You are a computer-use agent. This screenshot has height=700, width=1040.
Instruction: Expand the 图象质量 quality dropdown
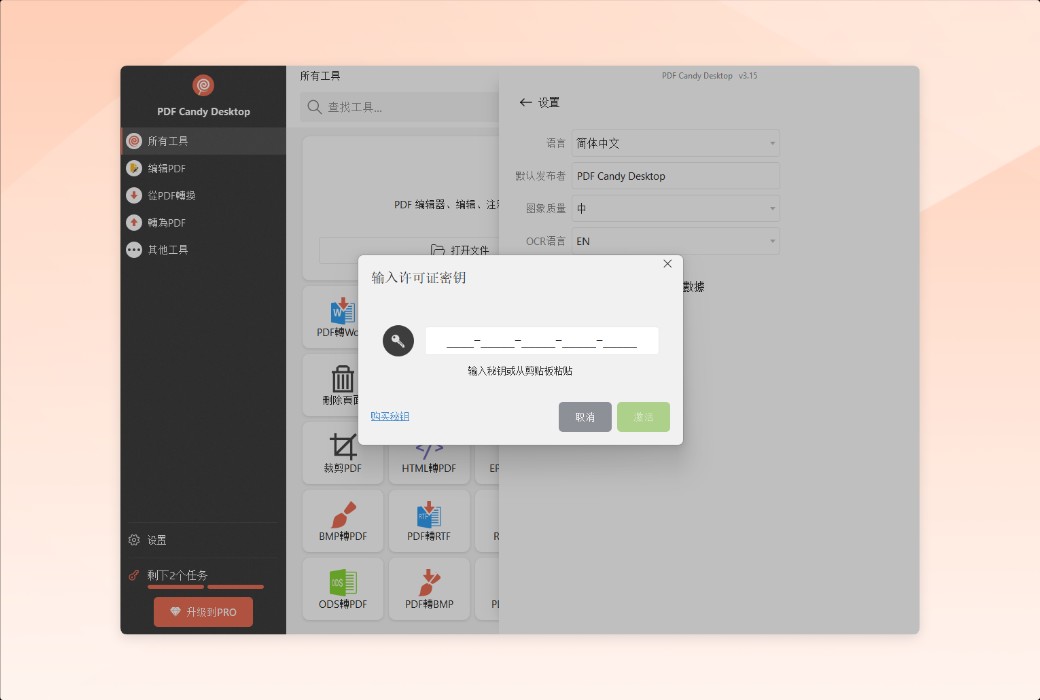[x=675, y=208]
